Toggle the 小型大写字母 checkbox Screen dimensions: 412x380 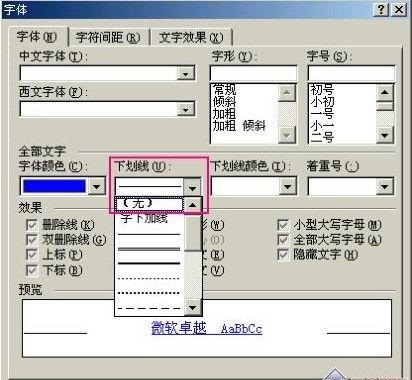tap(283, 225)
